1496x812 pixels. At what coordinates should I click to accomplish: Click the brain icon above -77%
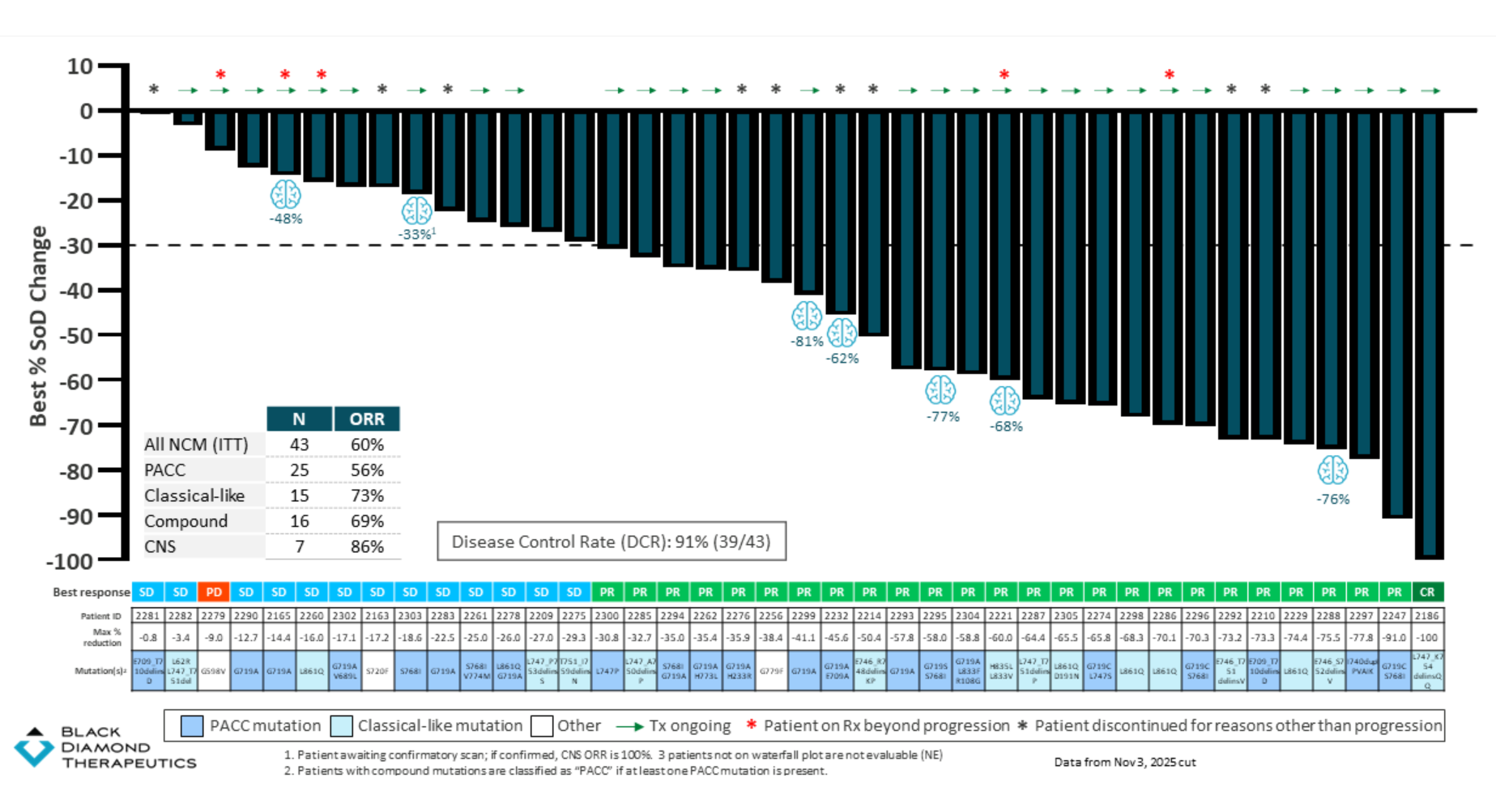pyautogui.click(x=940, y=391)
